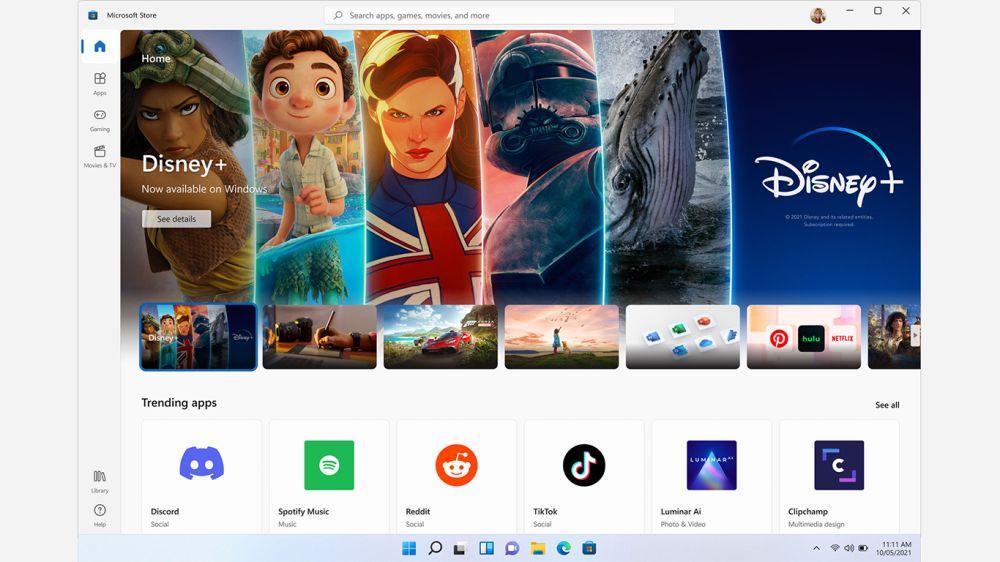Open the TikTok app icon
The image size is (1000, 562).
(584, 465)
